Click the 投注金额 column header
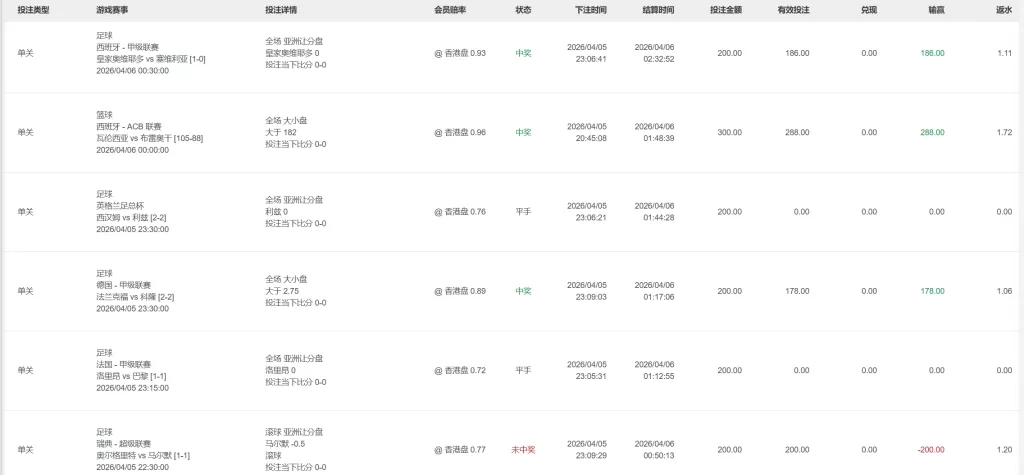The image size is (1024, 475). point(725,9)
